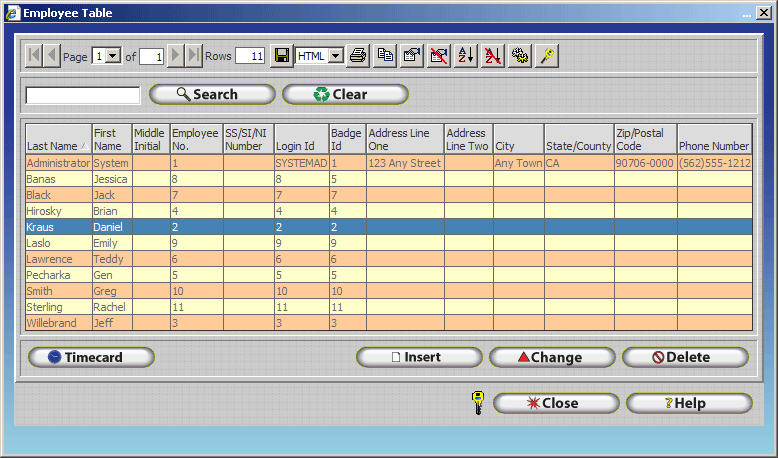Click the gears settings icon
This screenshot has width=778, height=458.
coord(520,56)
